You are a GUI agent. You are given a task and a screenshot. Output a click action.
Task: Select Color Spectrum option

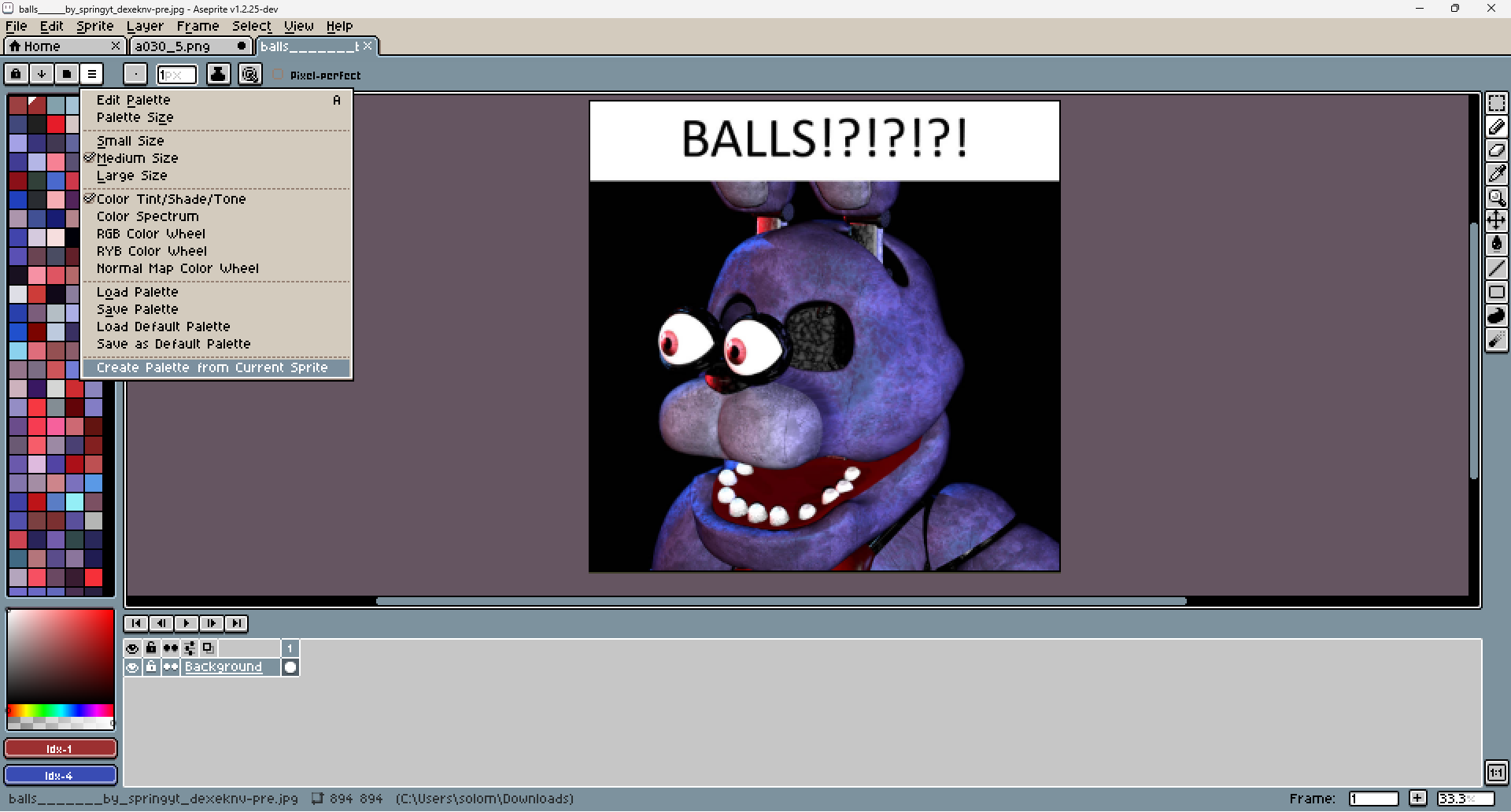(x=216, y=216)
